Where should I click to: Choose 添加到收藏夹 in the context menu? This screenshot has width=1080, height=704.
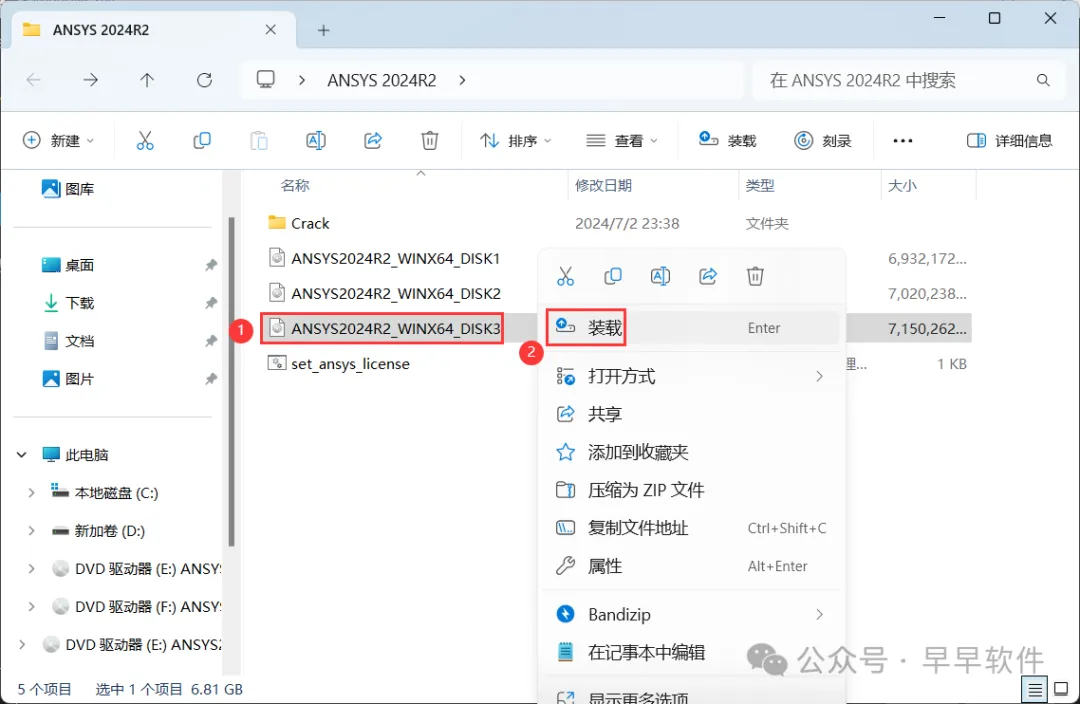[x=692, y=452]
